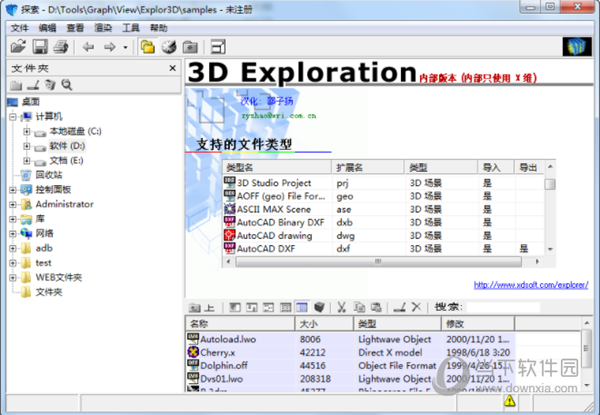Go forward with the right arrow
This screenshot has width=600, height=415.
coord(110,47)
